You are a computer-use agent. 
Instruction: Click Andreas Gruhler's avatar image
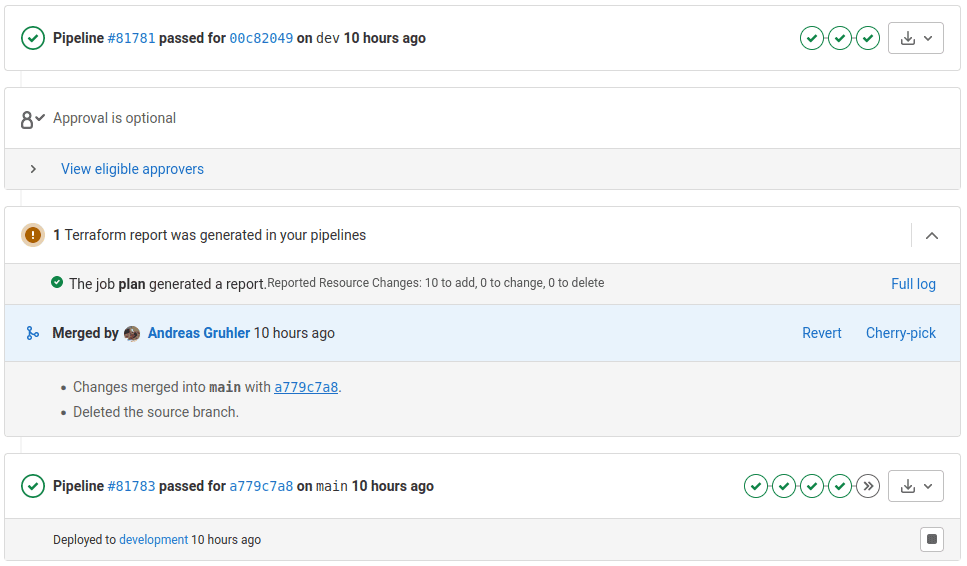[x=132, y=334]
